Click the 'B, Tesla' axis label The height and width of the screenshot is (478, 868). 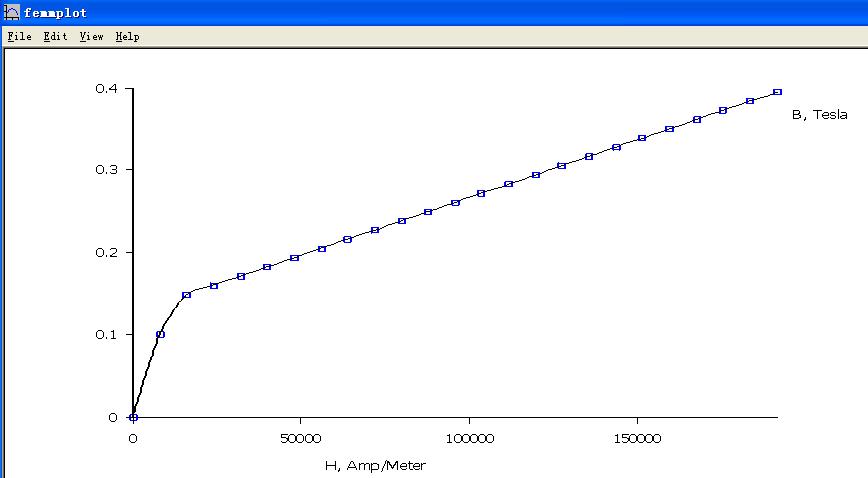819,115
